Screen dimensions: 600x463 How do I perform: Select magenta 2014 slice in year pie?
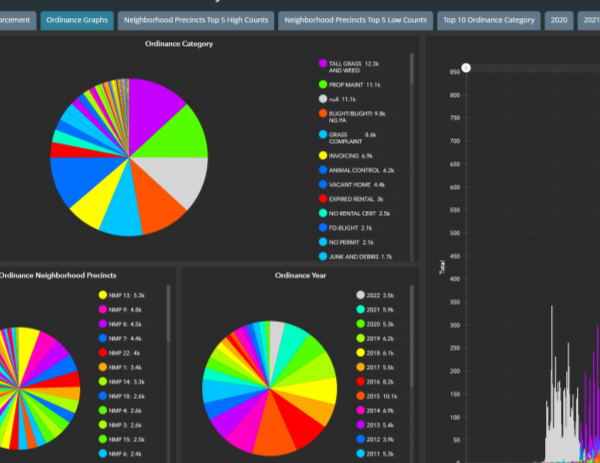click(x=247, y=423)
